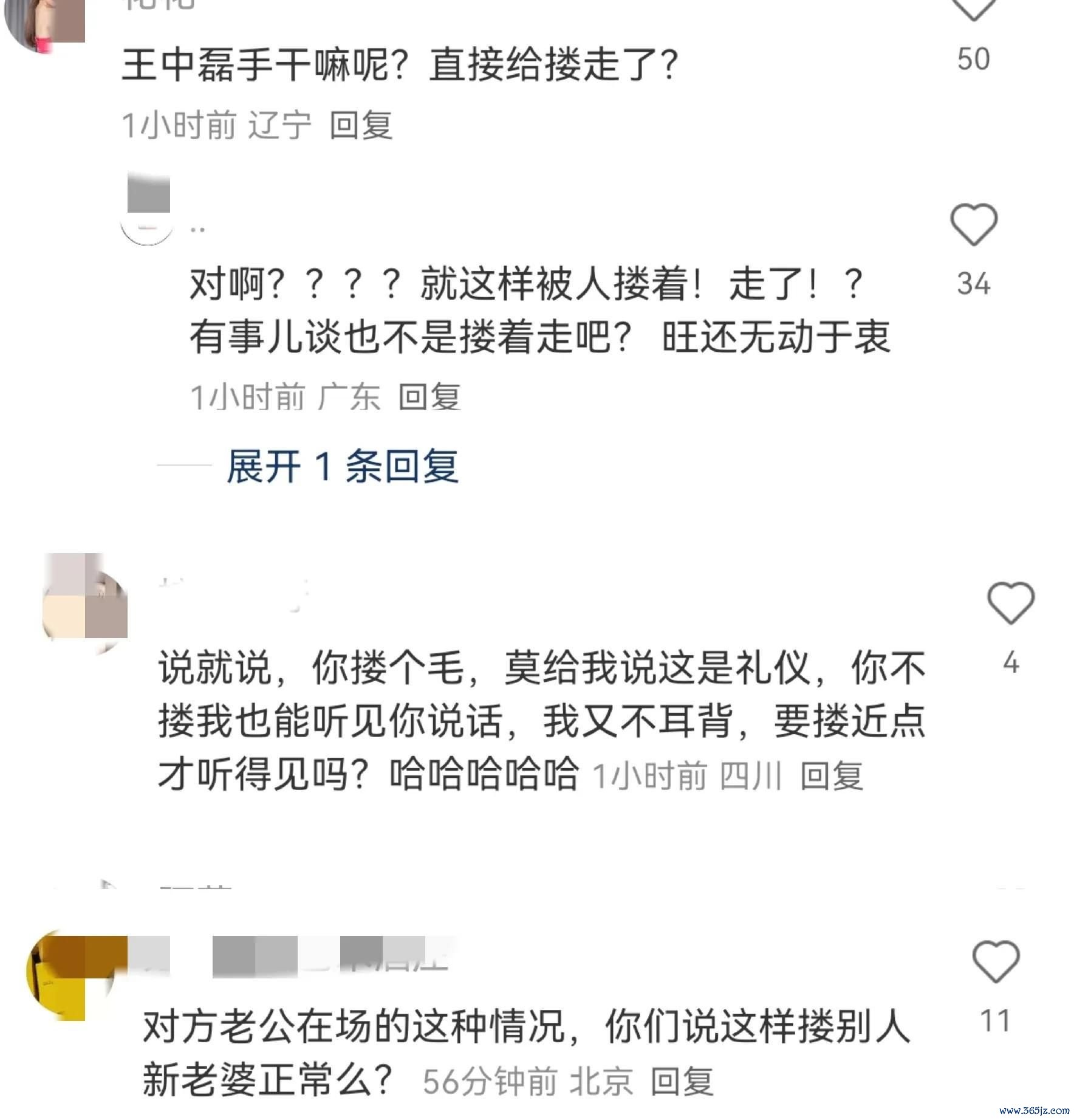Tap the 34 like count number
Screen dimensions: 1074x1120
[x=974, y=284]
